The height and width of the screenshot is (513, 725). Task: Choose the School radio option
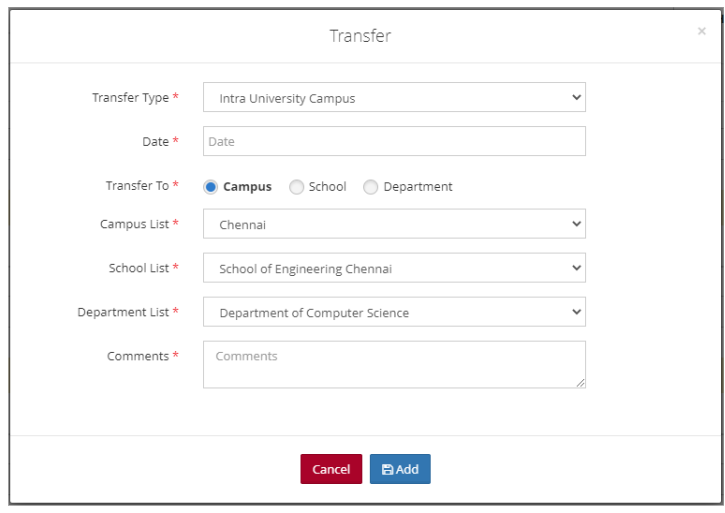296,187
